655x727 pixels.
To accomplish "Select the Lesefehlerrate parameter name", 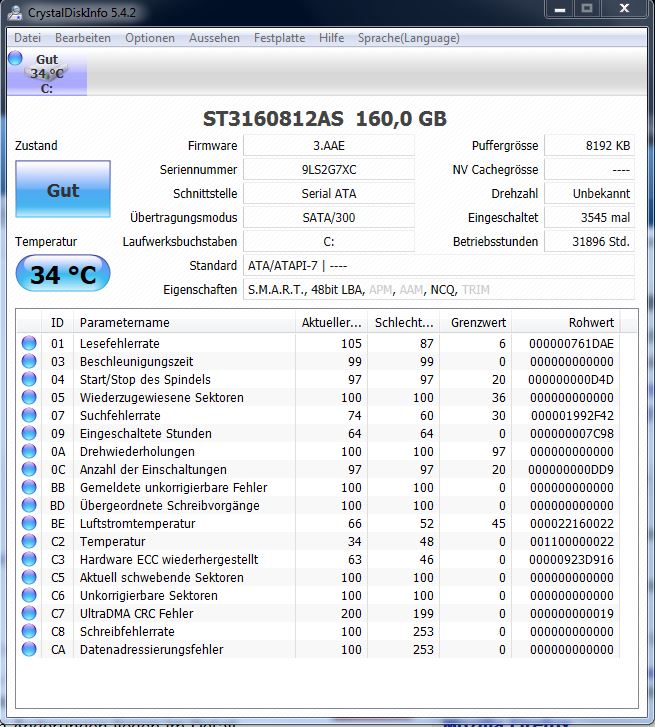I will [120, 344].
